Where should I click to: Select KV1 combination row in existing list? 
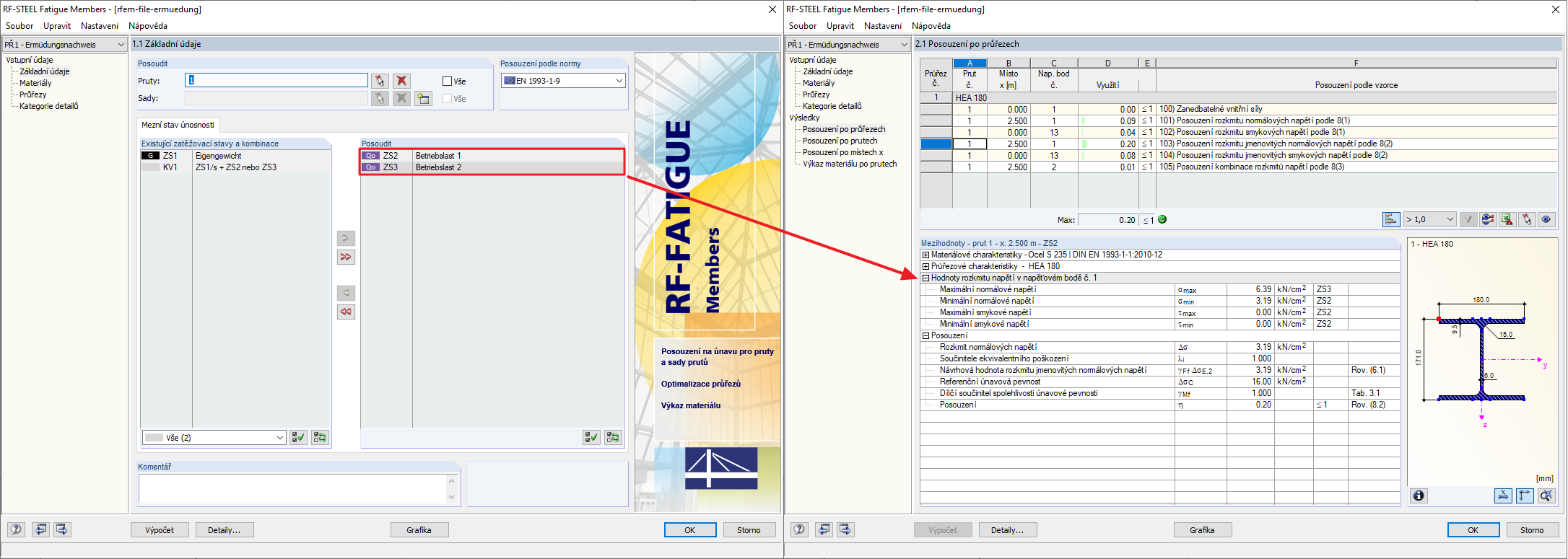point(235,167)
